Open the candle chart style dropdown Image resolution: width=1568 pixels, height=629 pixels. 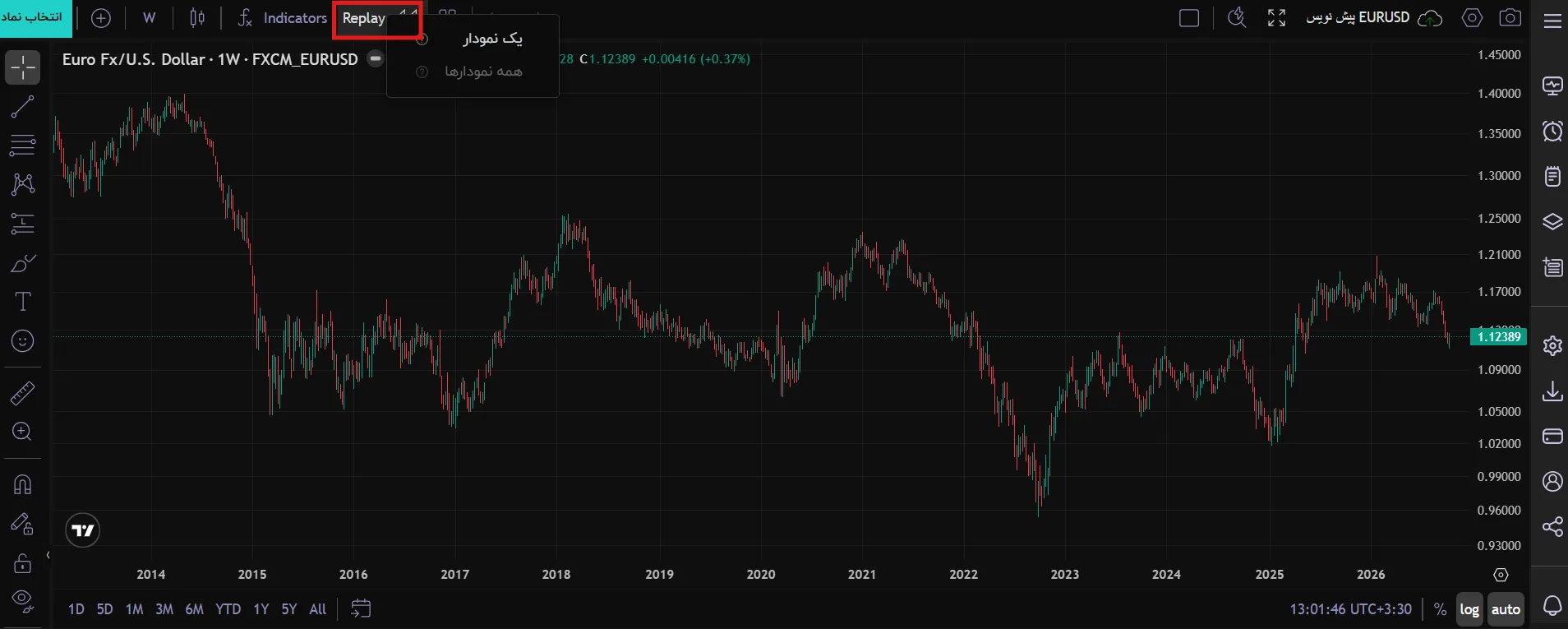tap(197, 18)
